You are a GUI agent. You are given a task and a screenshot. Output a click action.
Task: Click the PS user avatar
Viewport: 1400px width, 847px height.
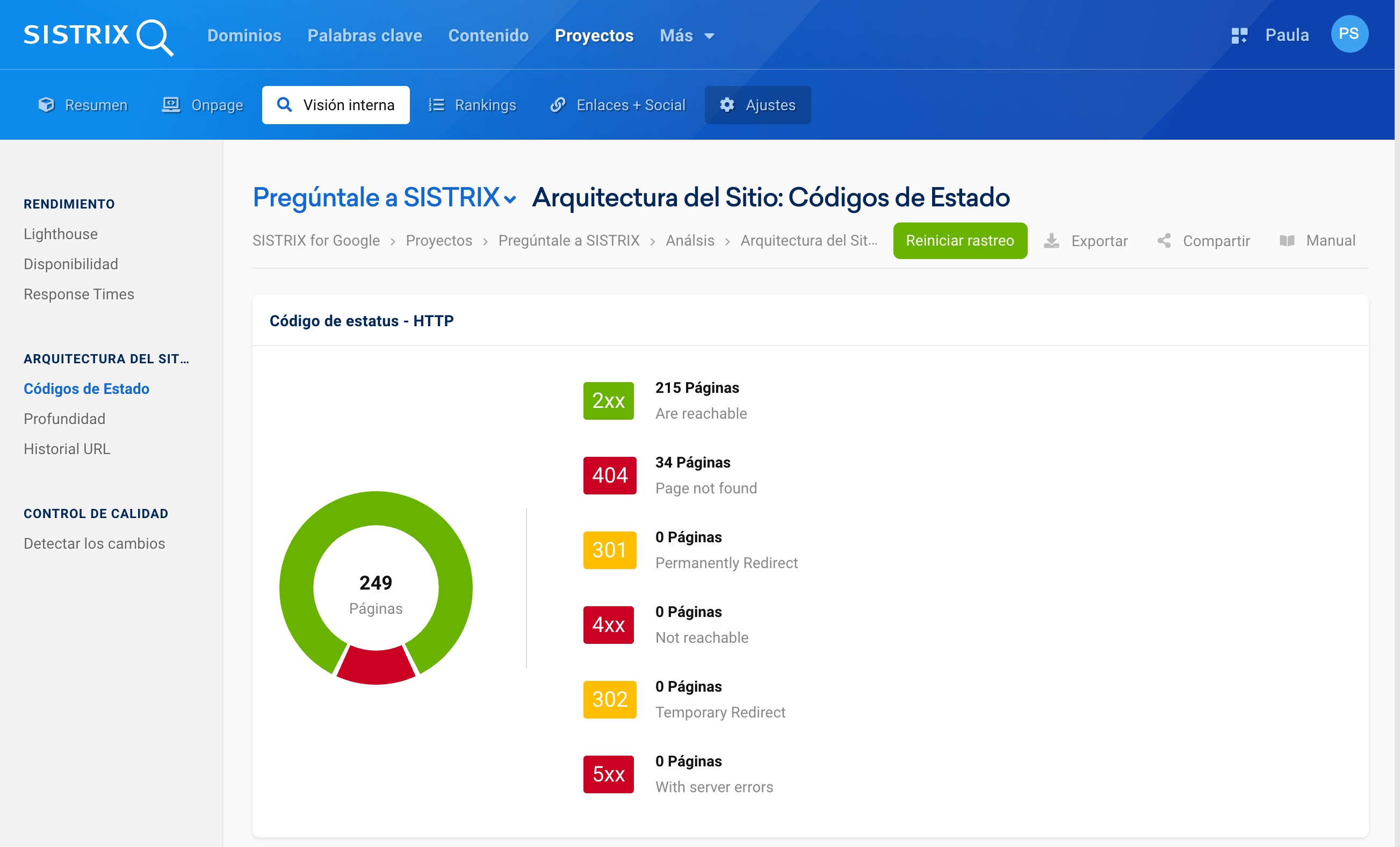click(1349, 34)
